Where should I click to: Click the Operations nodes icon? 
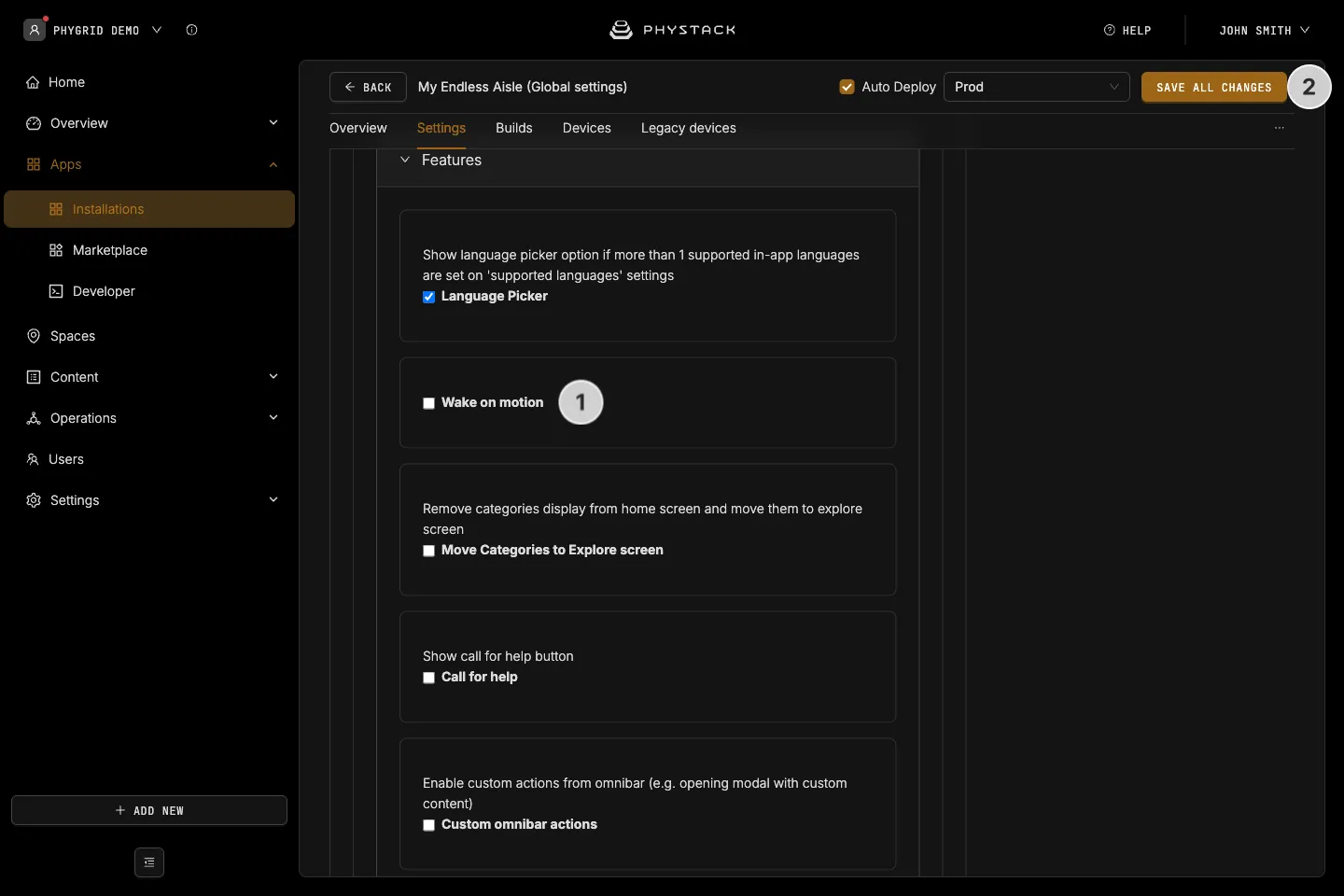[34, 418]
